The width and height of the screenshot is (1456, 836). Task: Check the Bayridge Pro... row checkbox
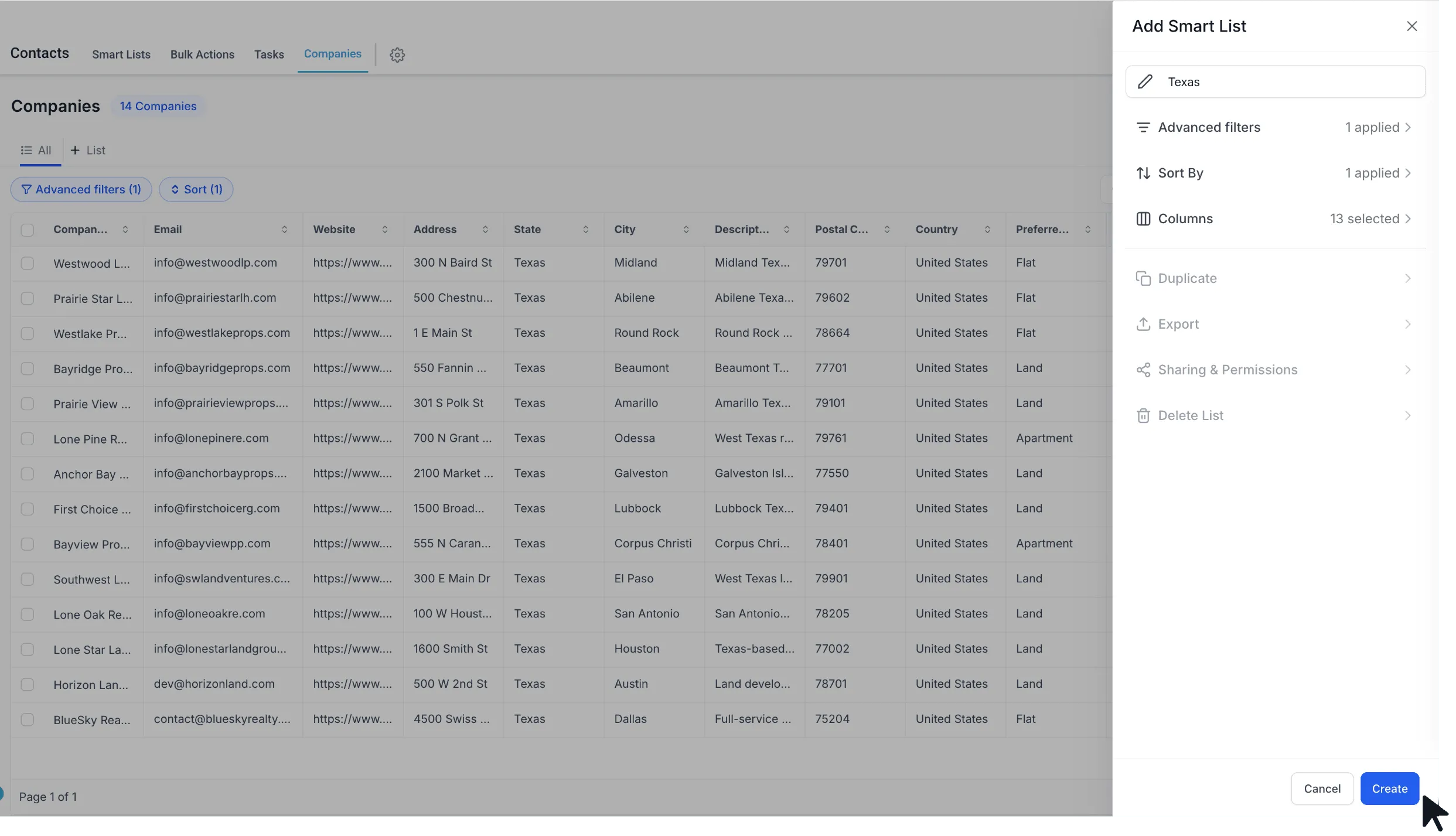[28, 368]
